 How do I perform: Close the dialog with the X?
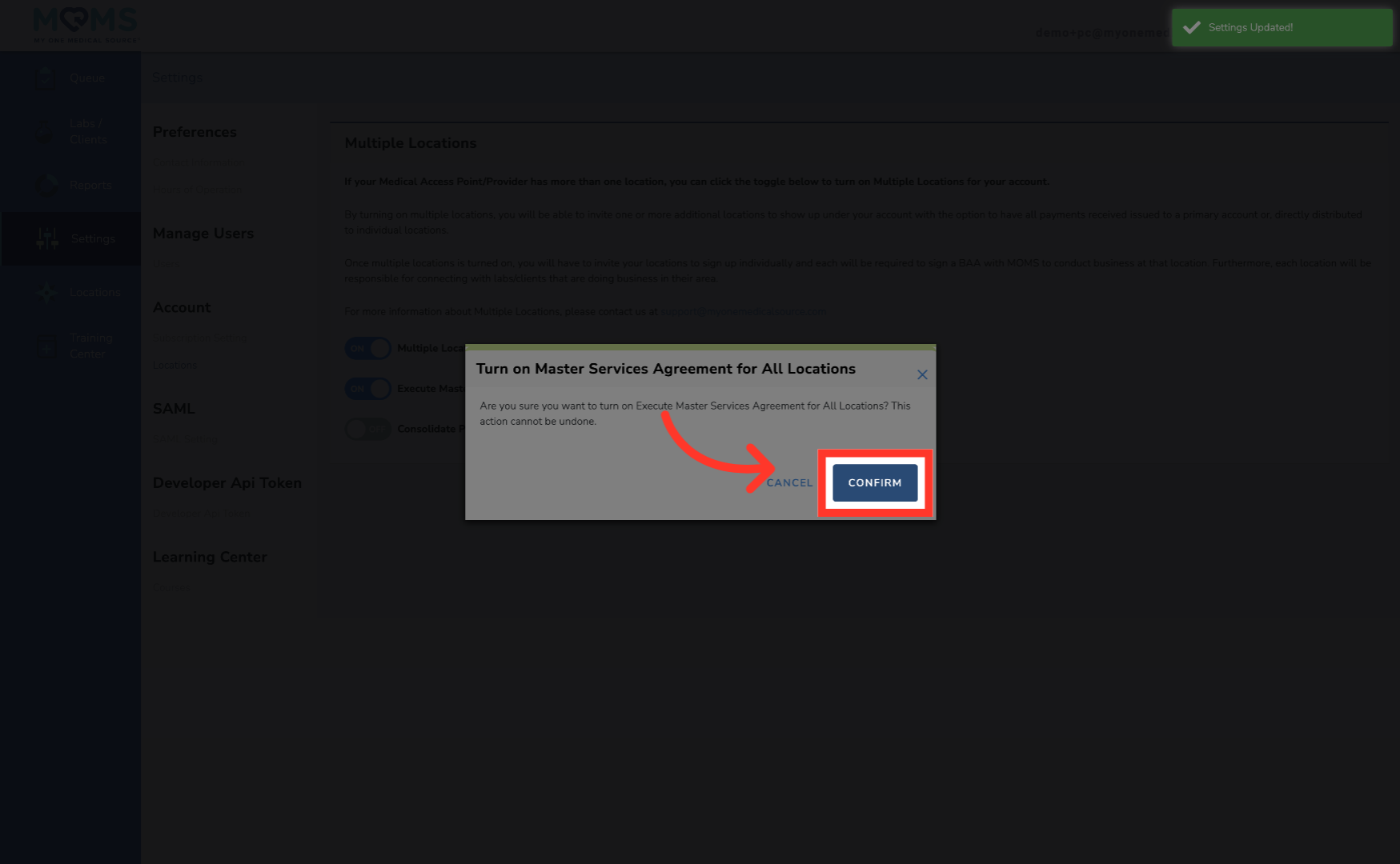point(922,374)
